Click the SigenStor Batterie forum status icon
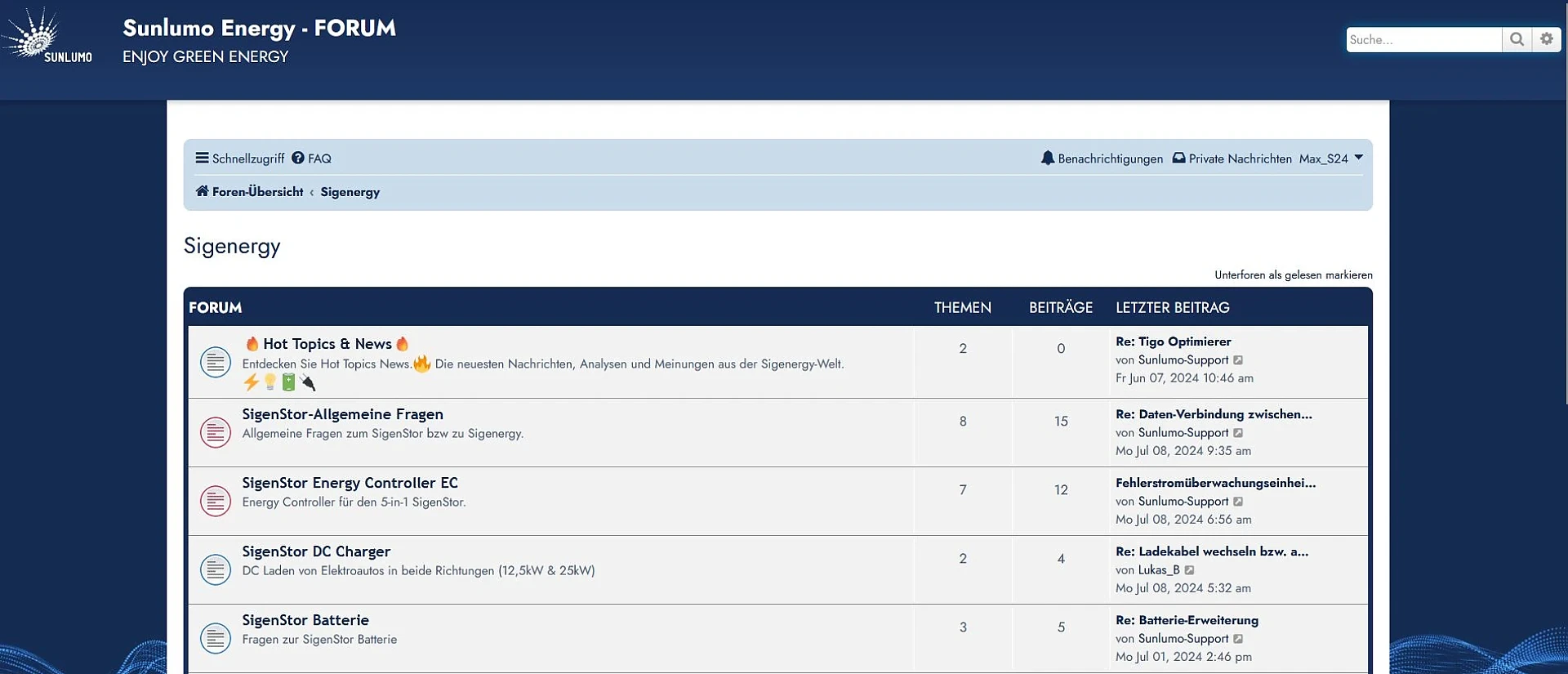Viewport: 1568px width, 674px height. pyautogui.click(x=216, y=638)
